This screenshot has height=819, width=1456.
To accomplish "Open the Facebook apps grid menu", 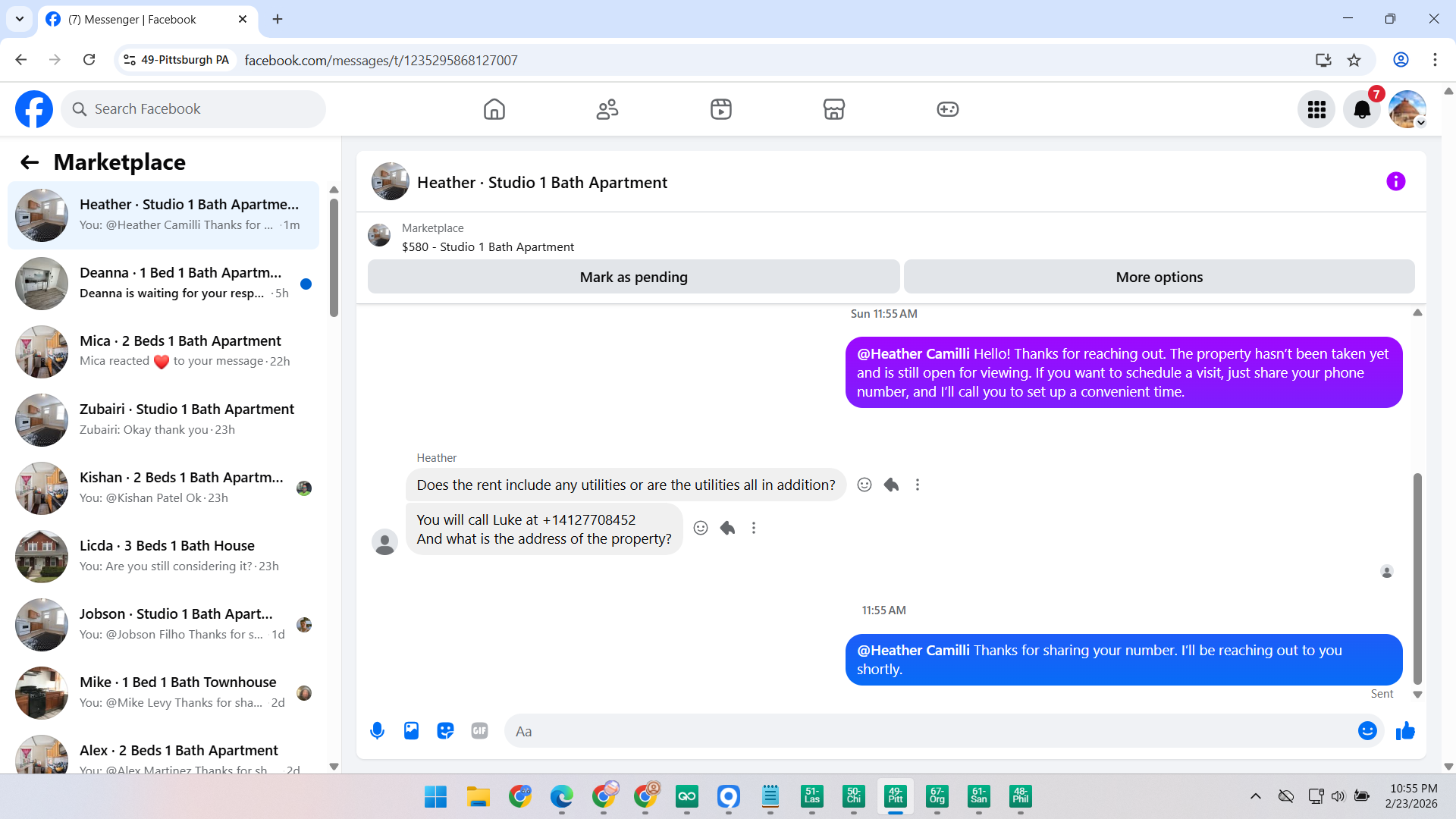I will 1316,110.
